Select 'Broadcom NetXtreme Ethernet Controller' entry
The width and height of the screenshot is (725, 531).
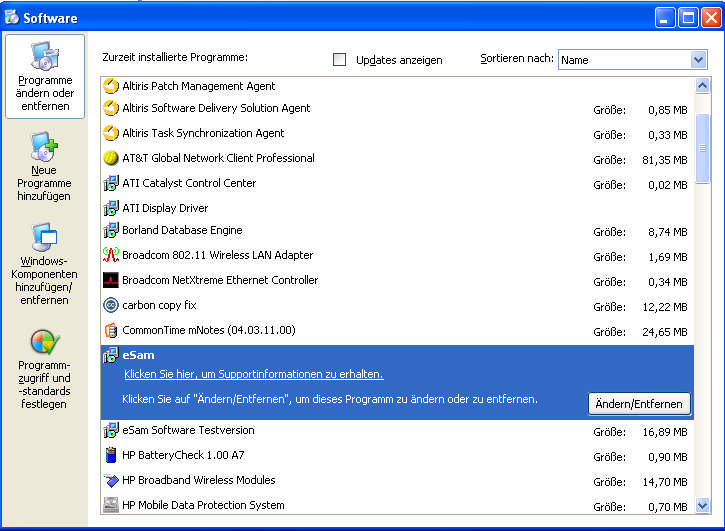tap(397, 280)
